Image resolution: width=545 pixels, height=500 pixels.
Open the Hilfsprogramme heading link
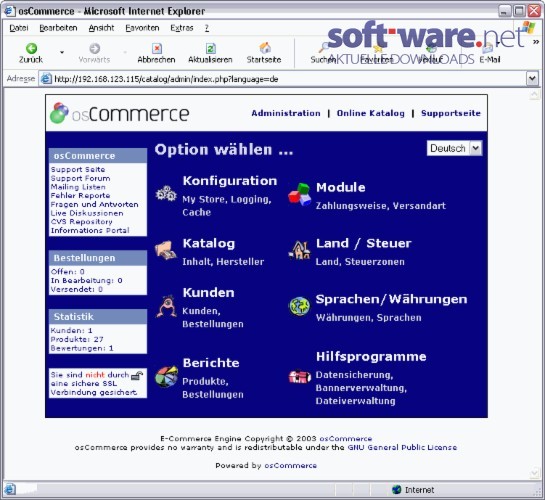coord(371,357)
